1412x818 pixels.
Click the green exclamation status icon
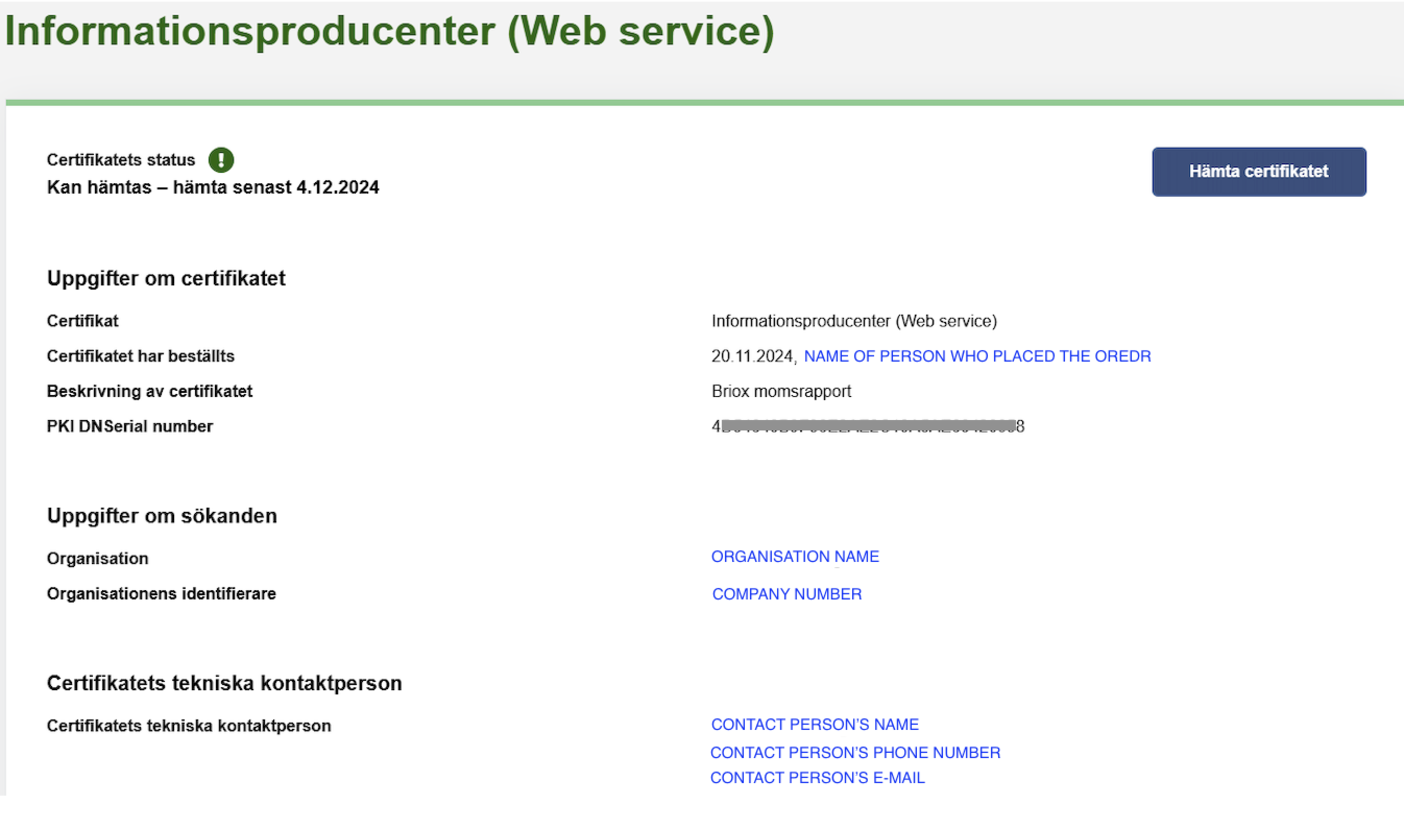pos(221,160)
